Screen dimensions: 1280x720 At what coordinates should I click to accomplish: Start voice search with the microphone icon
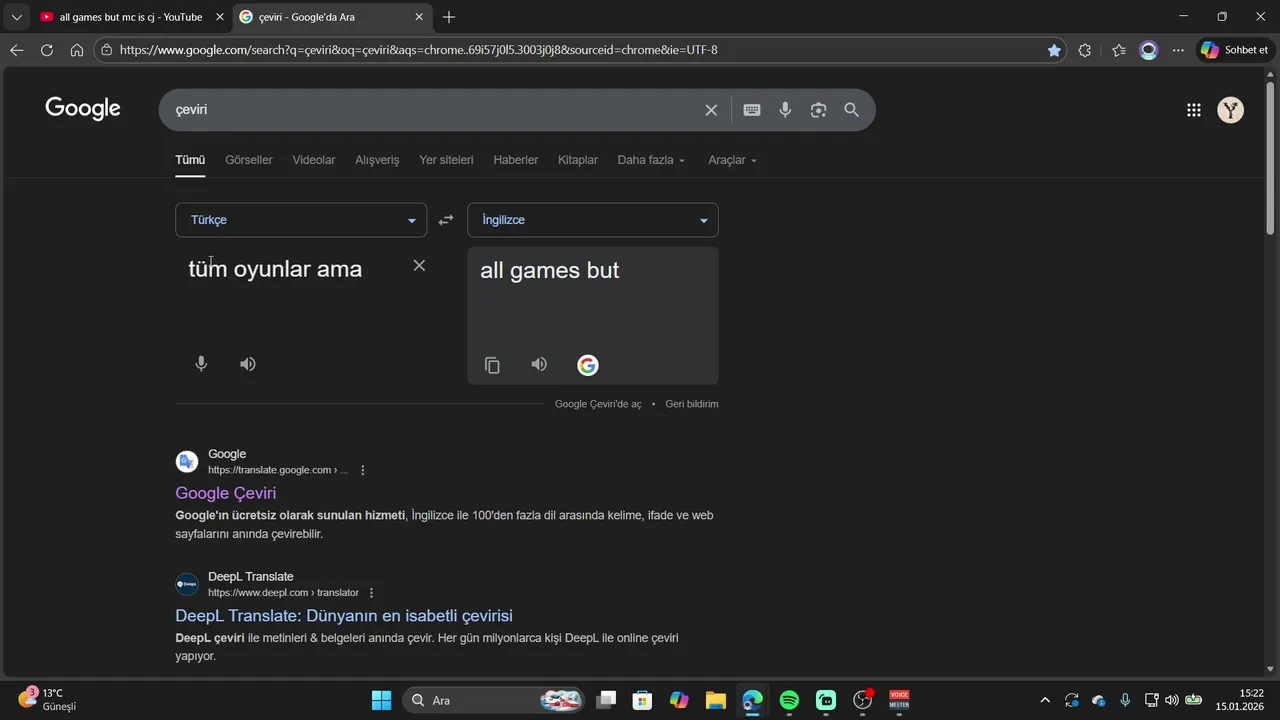coord(785,110)
